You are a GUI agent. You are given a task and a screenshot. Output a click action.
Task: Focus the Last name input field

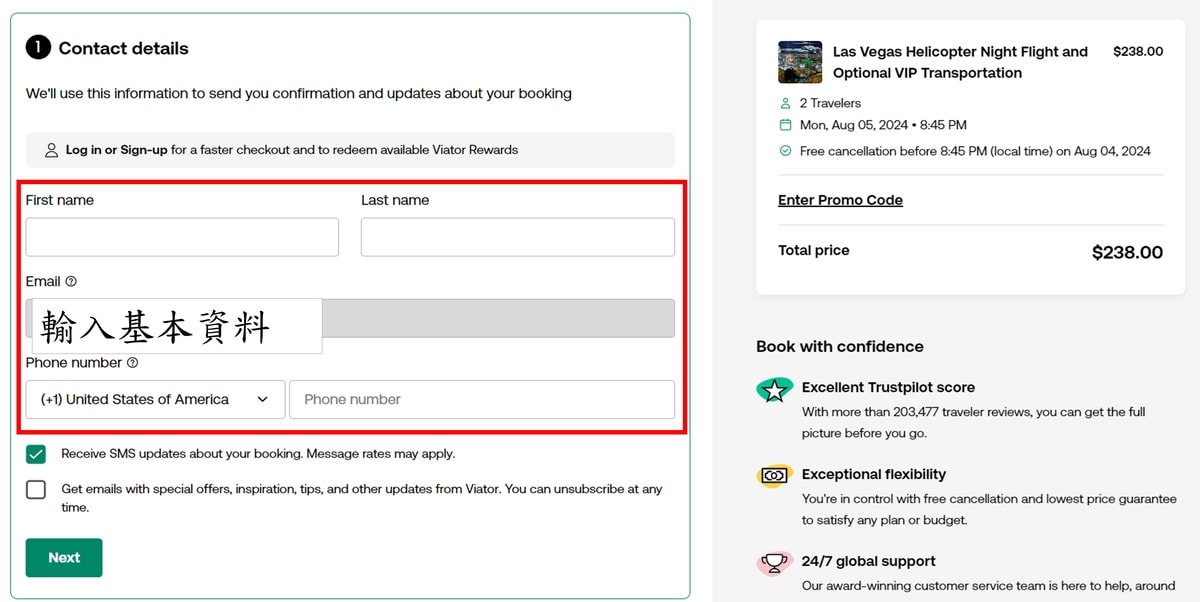pos(518,237)
